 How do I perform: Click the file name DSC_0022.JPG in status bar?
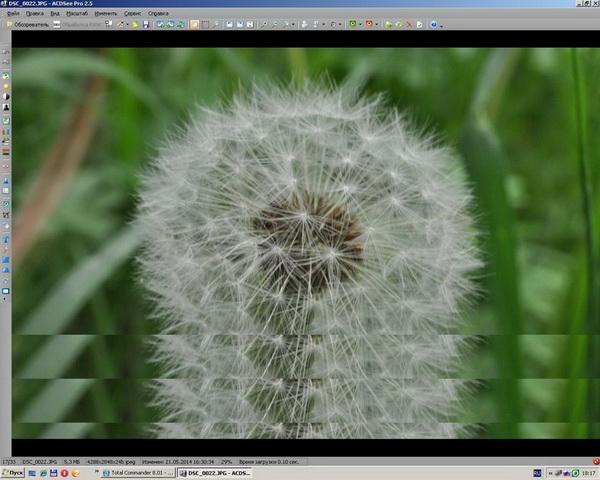pos(39,462)
